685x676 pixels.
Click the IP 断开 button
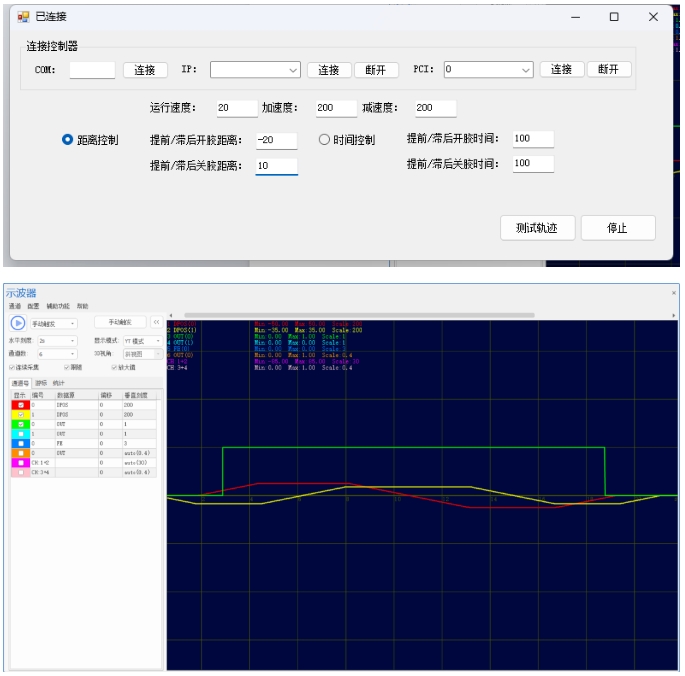tap(376, 70)
